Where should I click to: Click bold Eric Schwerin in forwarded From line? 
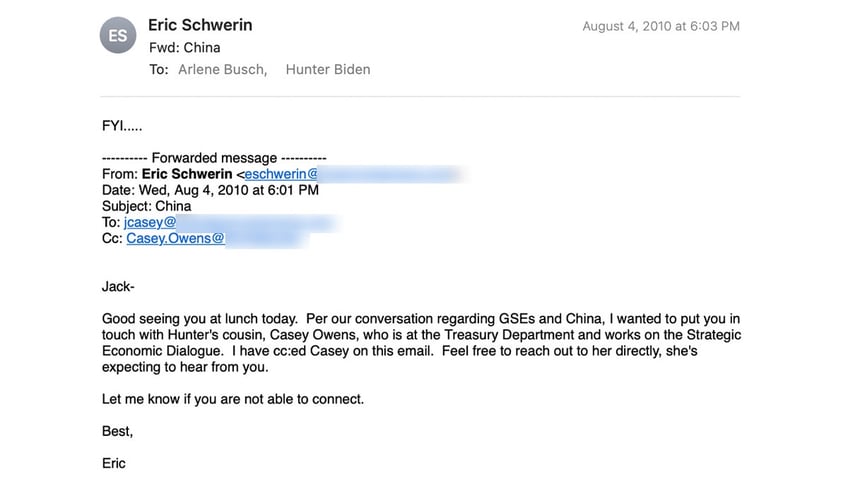tap(188, 174)
